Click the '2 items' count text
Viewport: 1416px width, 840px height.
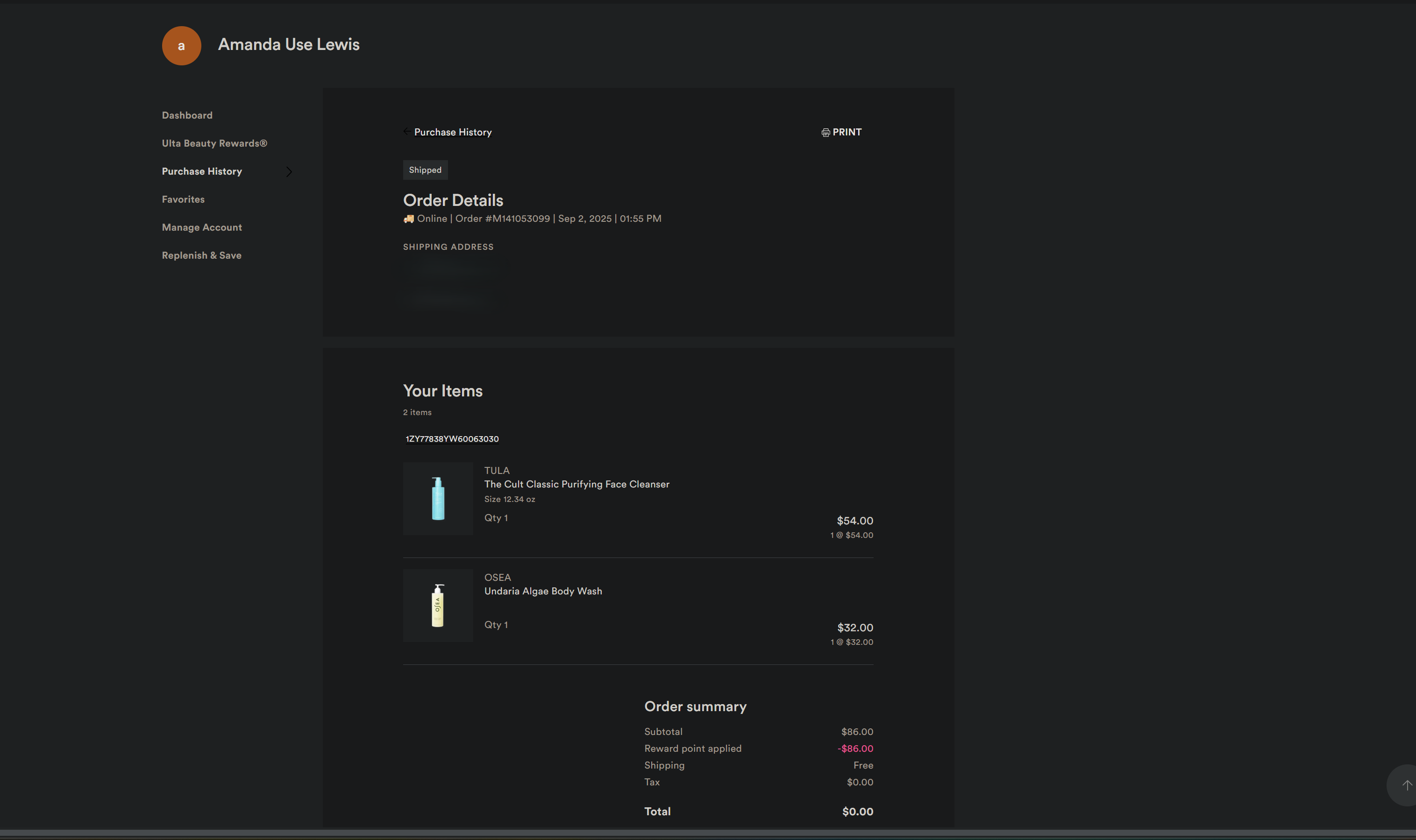pos(417,412)
